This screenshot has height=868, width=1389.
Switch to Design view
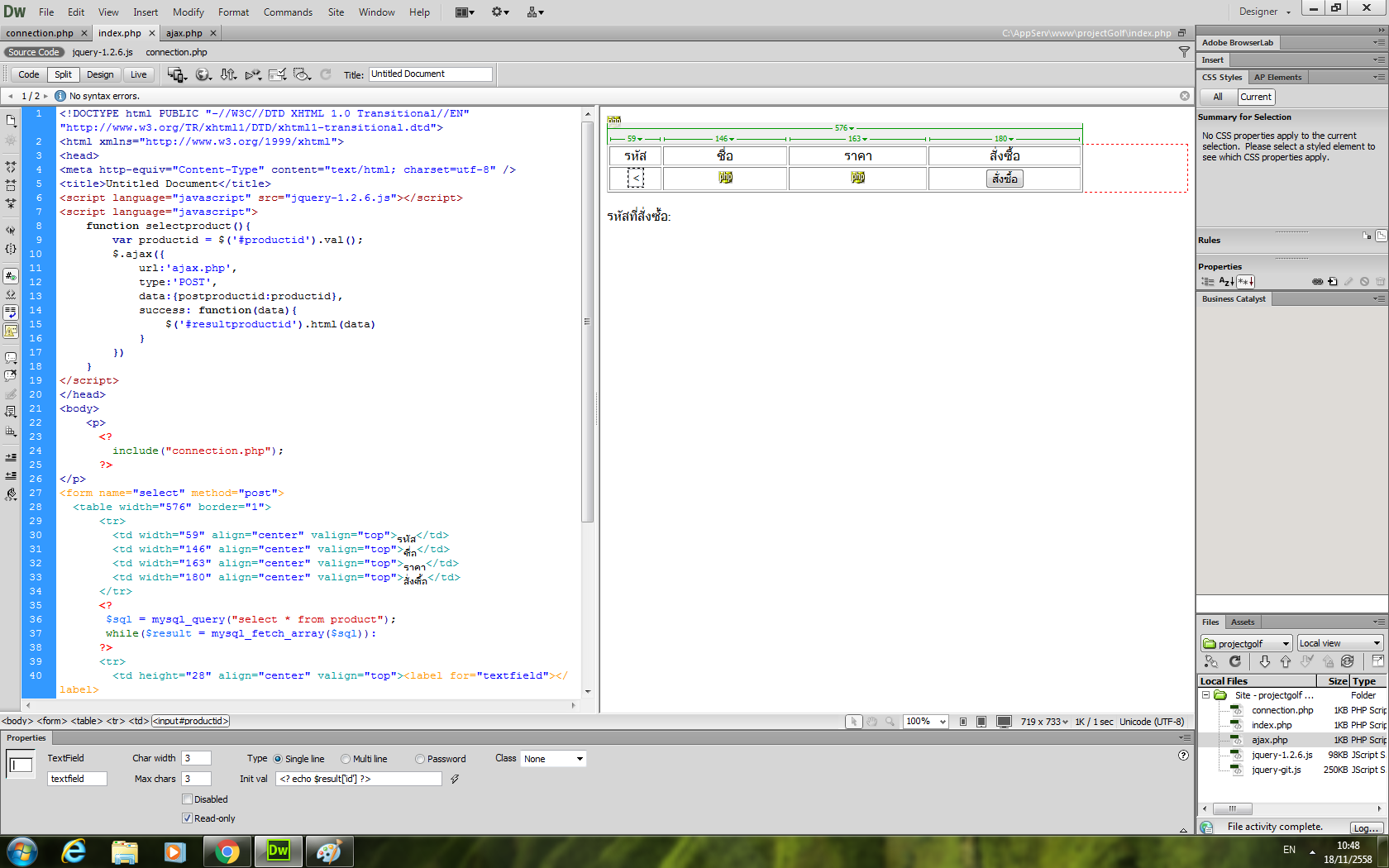point(100,74)
